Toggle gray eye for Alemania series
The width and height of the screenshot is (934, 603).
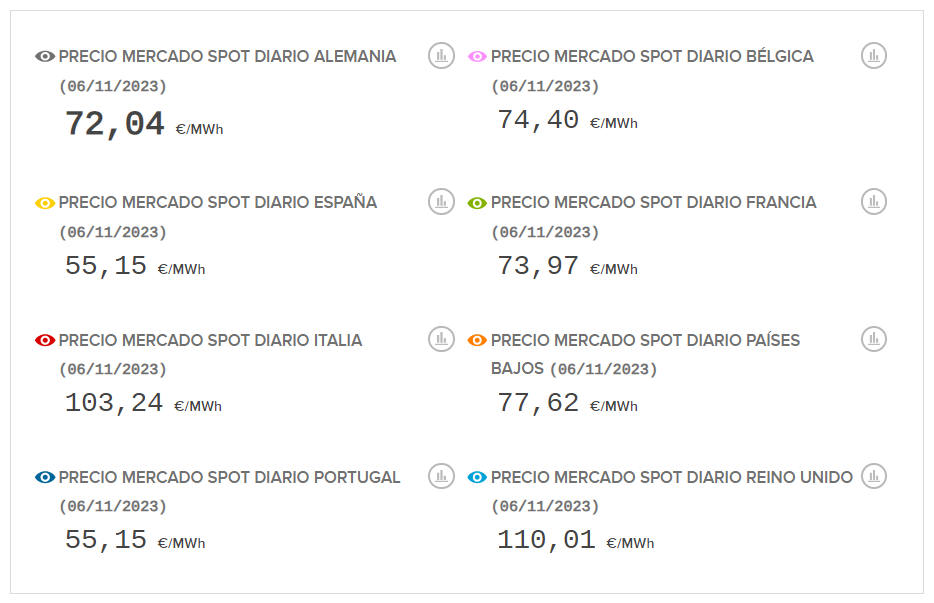[45, 57]
